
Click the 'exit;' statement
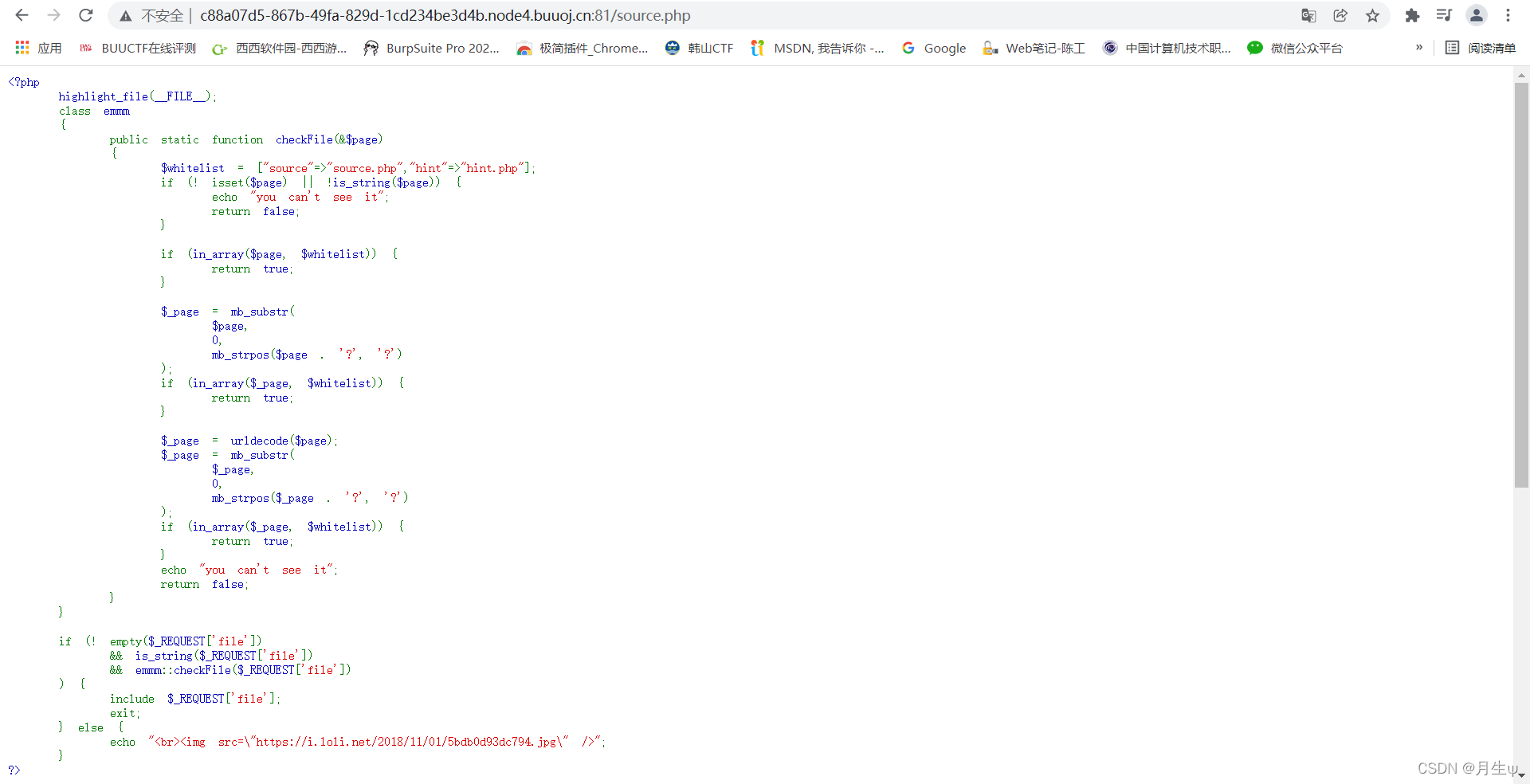point(125,713)
